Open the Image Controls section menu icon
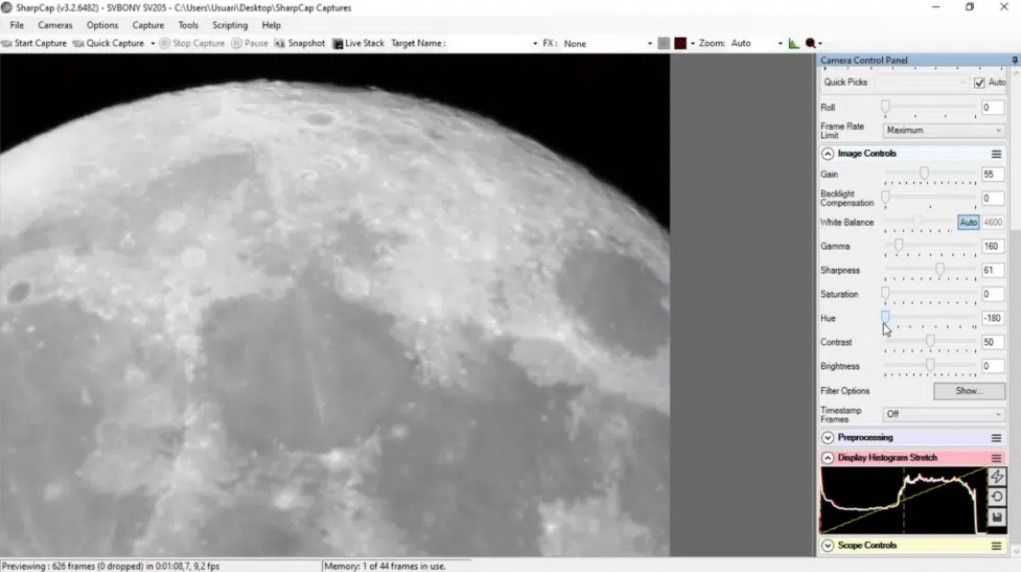This screenshot has height=572, width=1021. coord(996,154)
